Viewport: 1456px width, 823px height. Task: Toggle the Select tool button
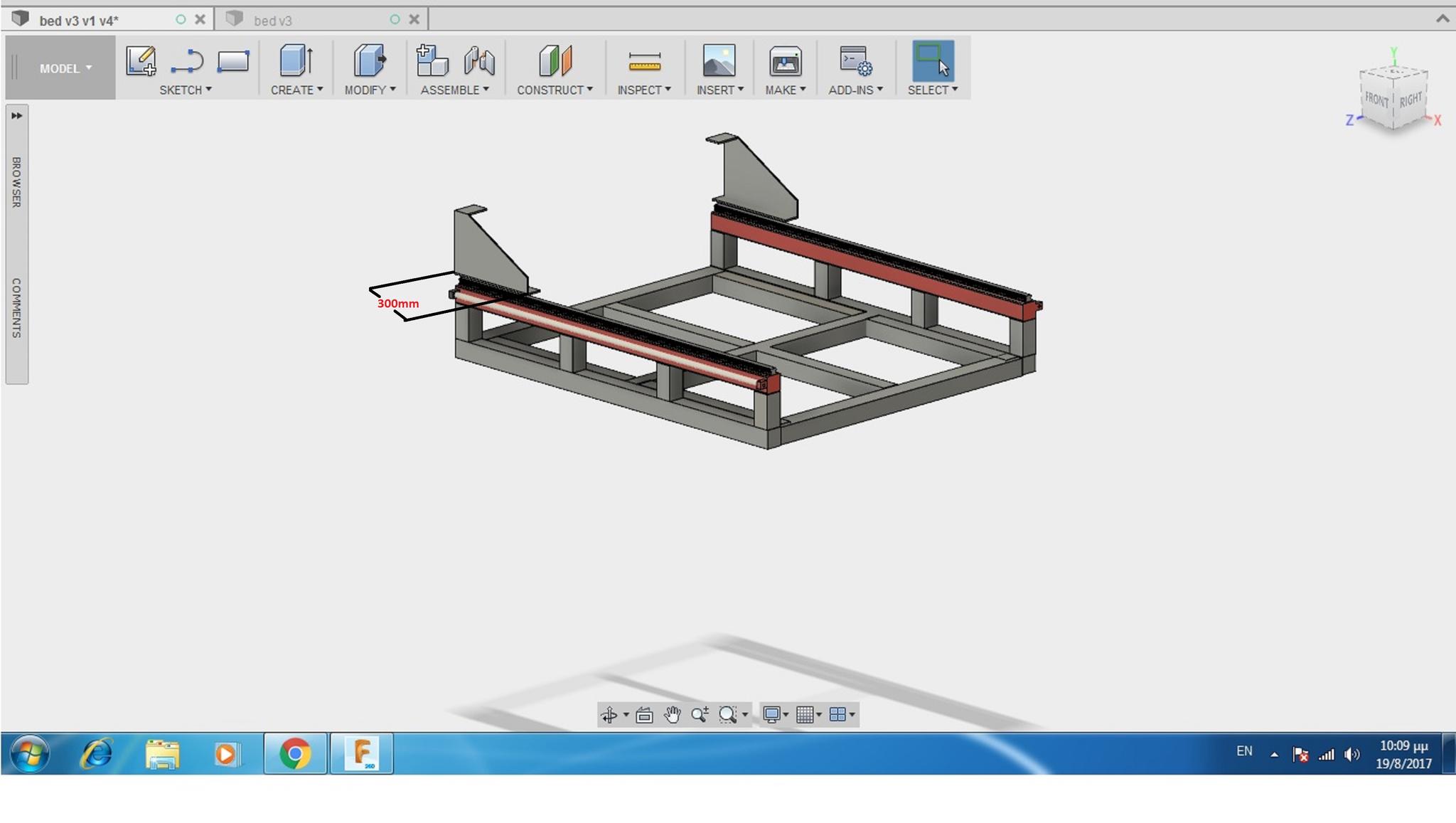(932, 61)
